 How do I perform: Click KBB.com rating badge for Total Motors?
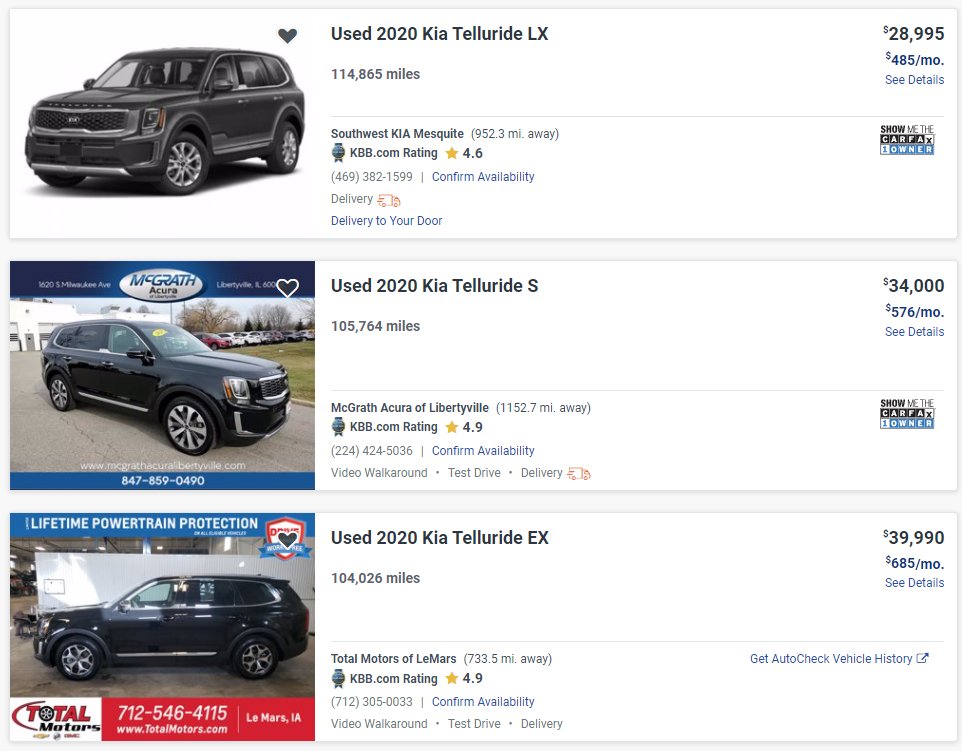point(339,679)
